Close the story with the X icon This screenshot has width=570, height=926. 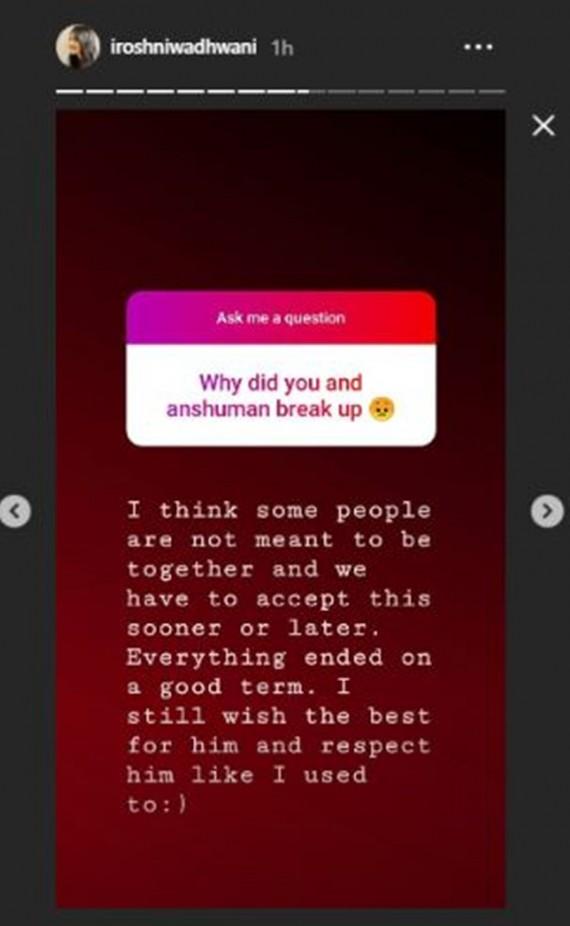(543, 125)
